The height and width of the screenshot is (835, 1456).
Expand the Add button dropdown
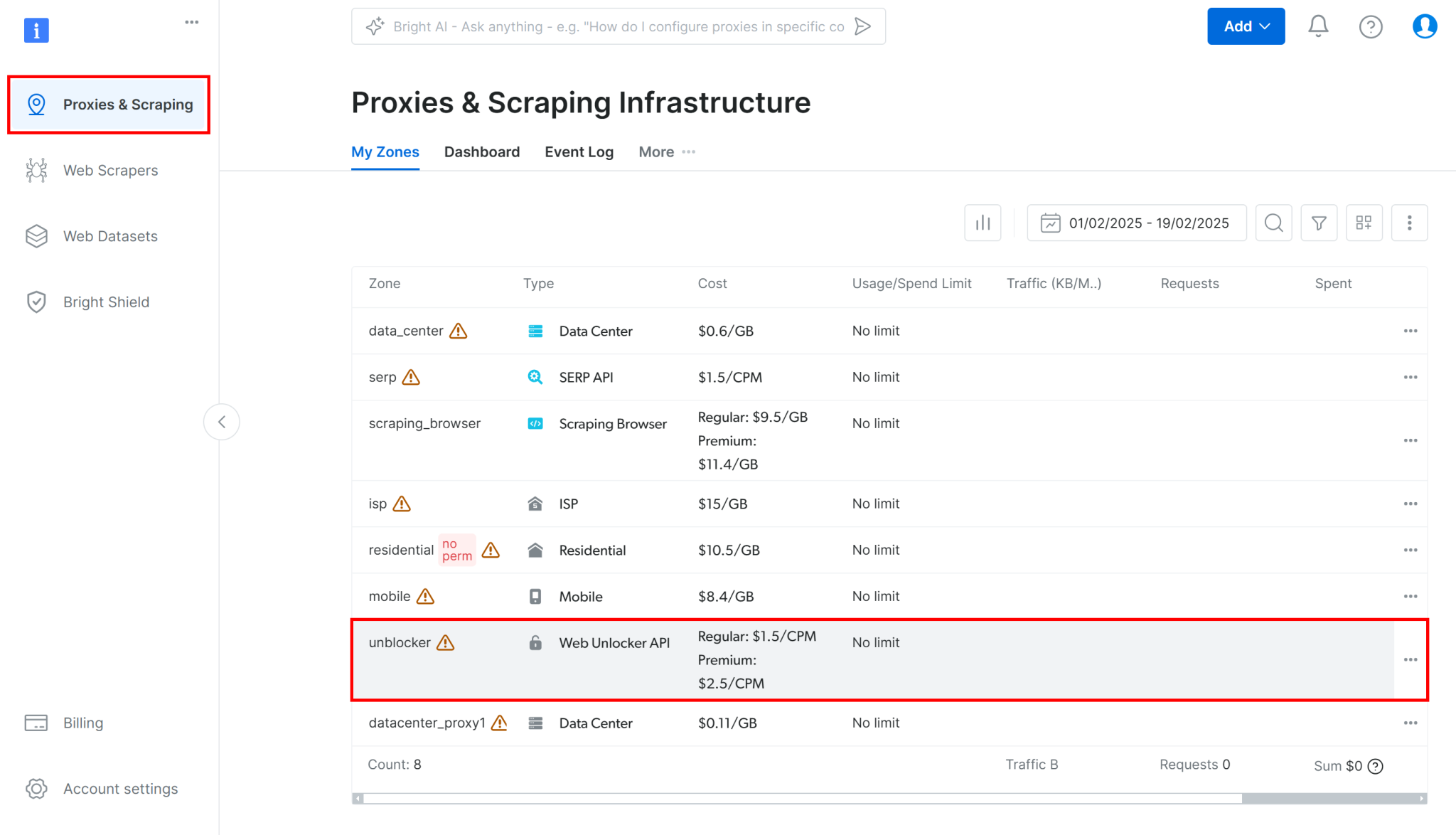tap(1246, 26)
